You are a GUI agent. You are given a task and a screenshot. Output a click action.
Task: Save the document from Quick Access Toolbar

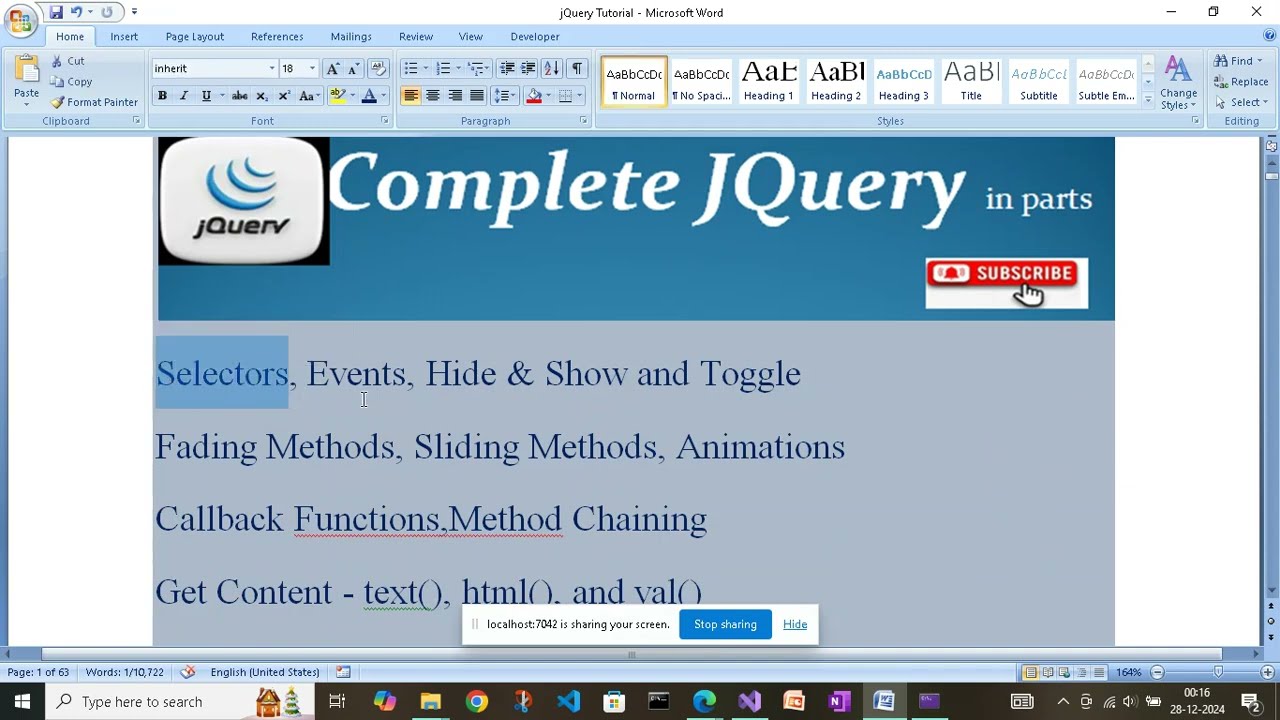click(56, 12)
